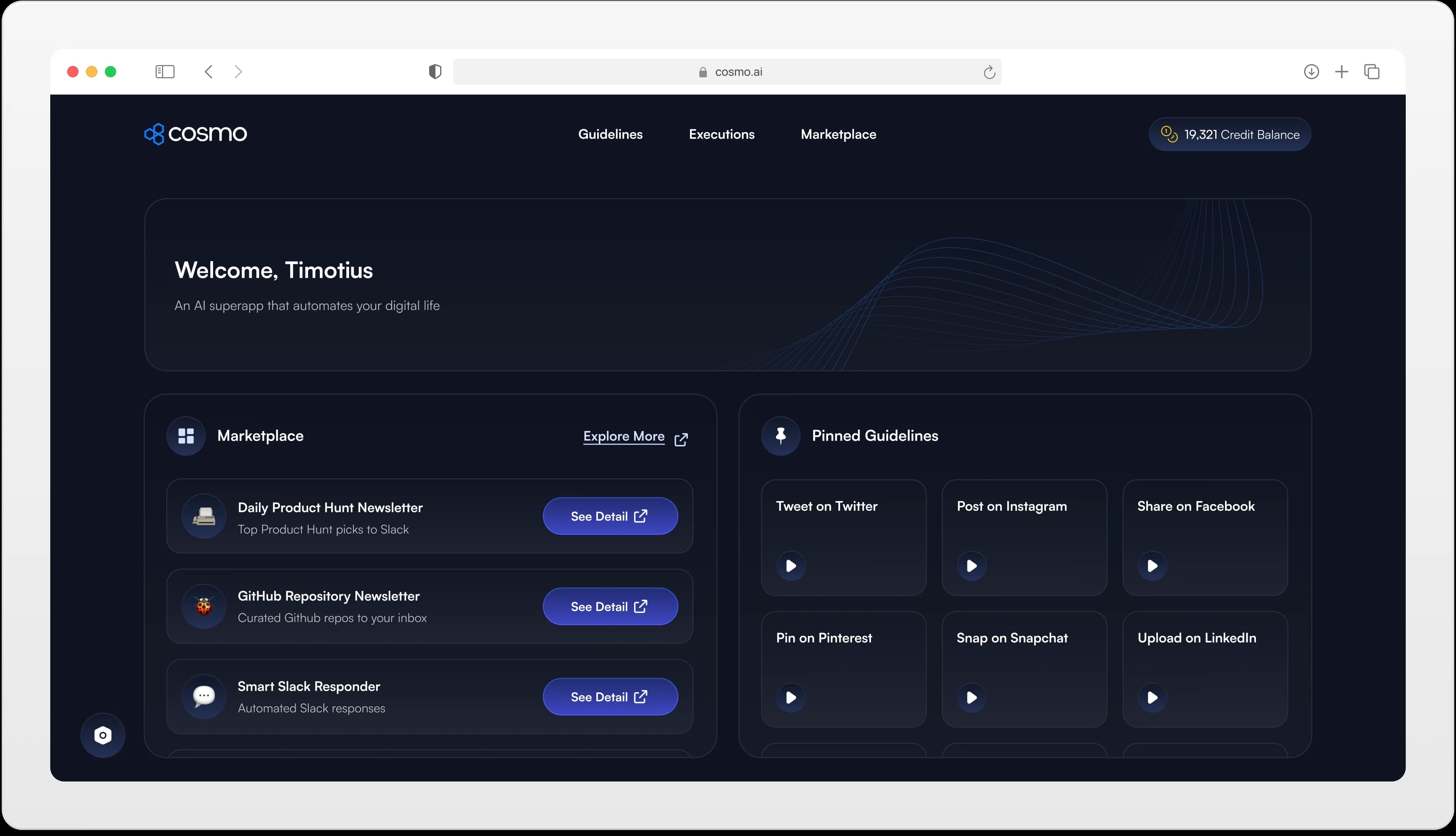This screenshot has height=836, width=1456.
Task: Play the Pin on Pinterest guideline
Action: [791, 698]
